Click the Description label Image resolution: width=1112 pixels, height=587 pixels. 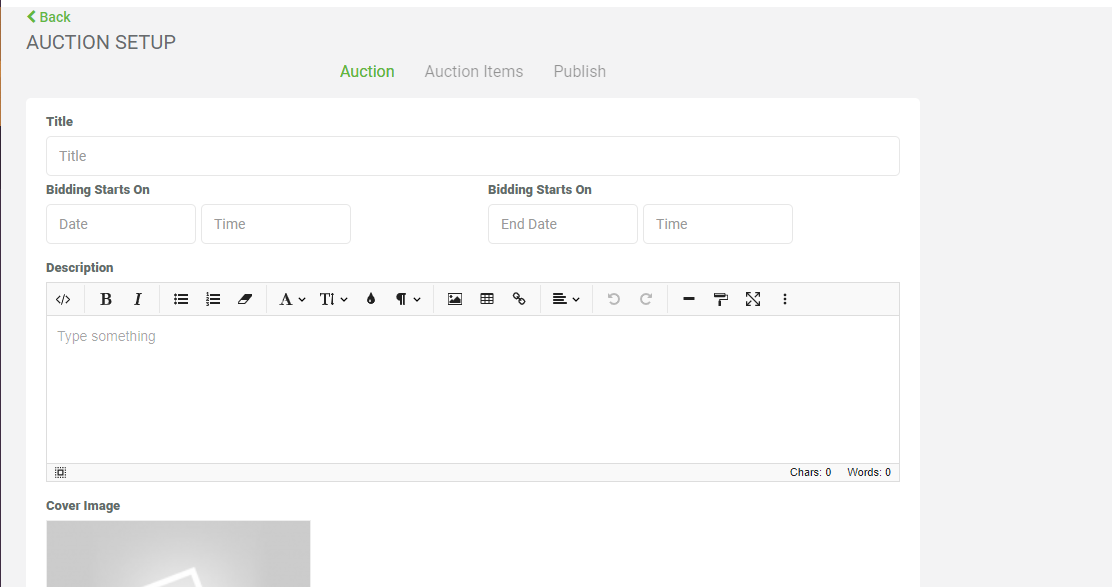pyautogui.click(x=79, y=268)
